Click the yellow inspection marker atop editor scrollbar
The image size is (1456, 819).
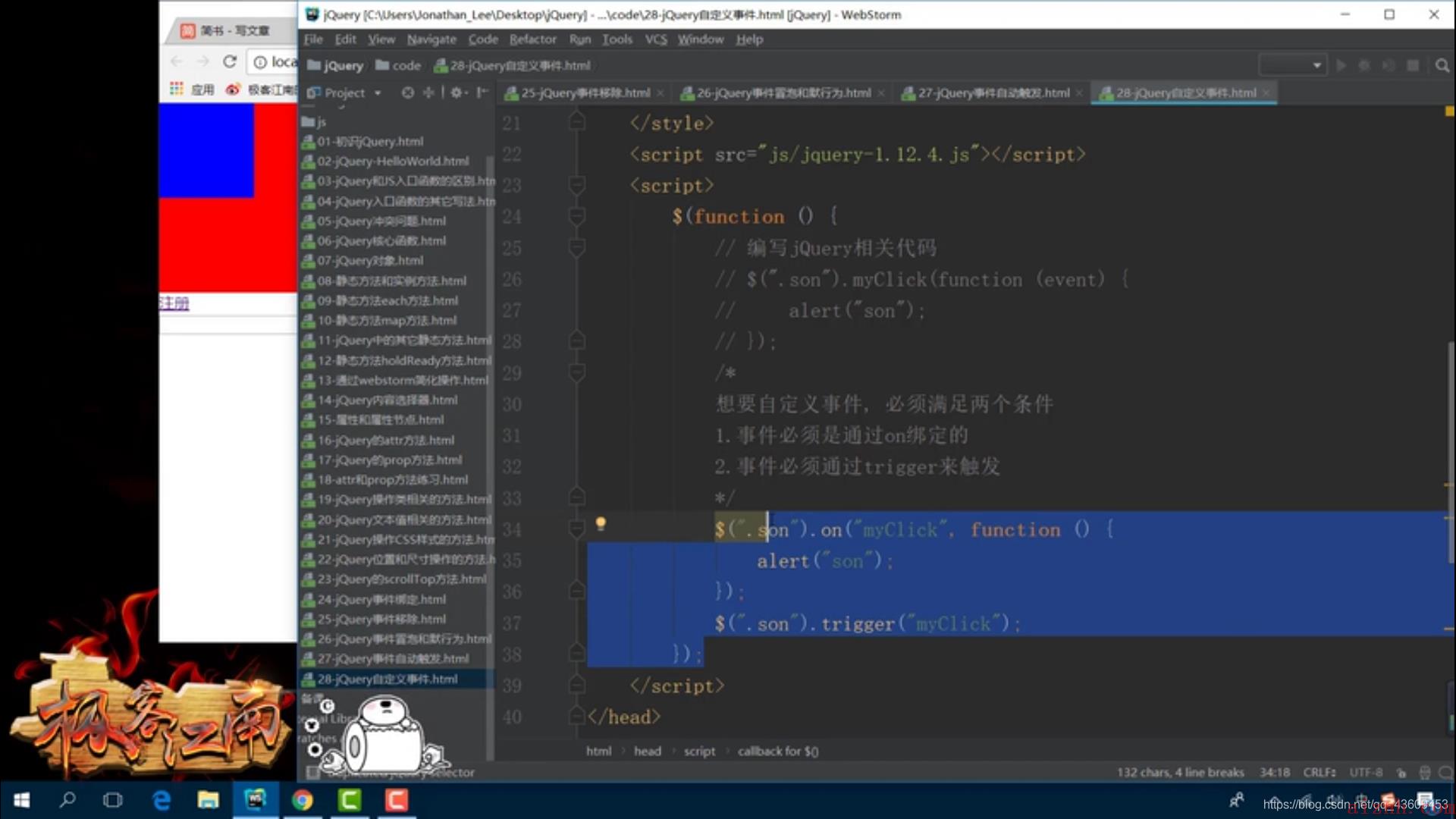tap(1449, 111)
